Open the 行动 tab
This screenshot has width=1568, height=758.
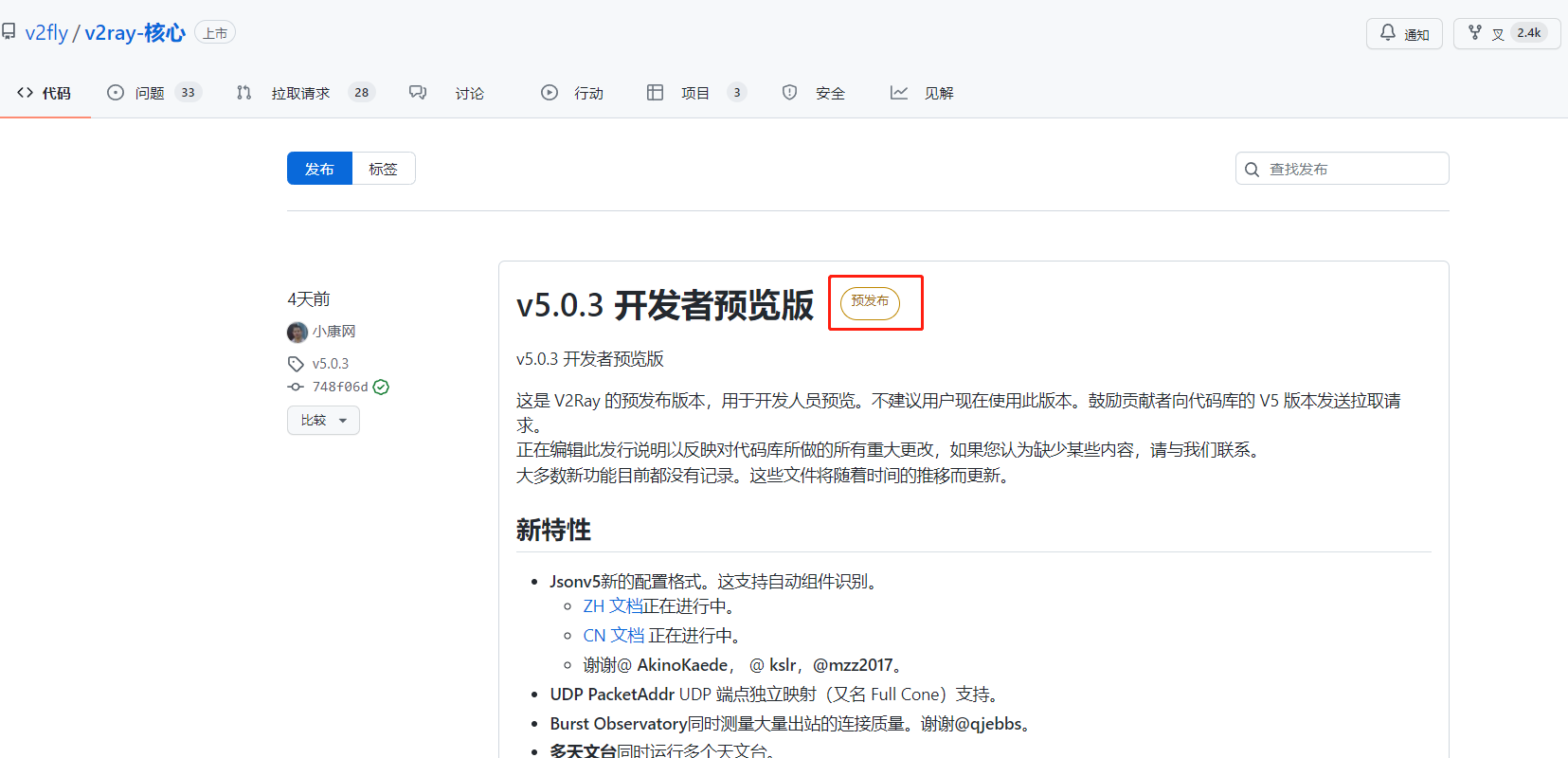pyautogui.click(x=572, y=93)
